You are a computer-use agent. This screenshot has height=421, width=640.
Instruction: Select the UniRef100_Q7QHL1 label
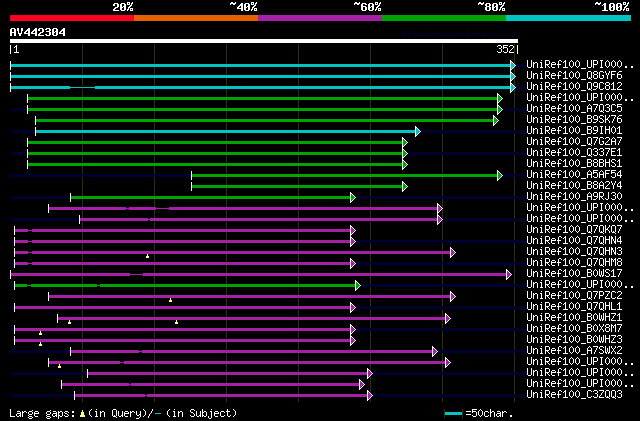point(574,307)
